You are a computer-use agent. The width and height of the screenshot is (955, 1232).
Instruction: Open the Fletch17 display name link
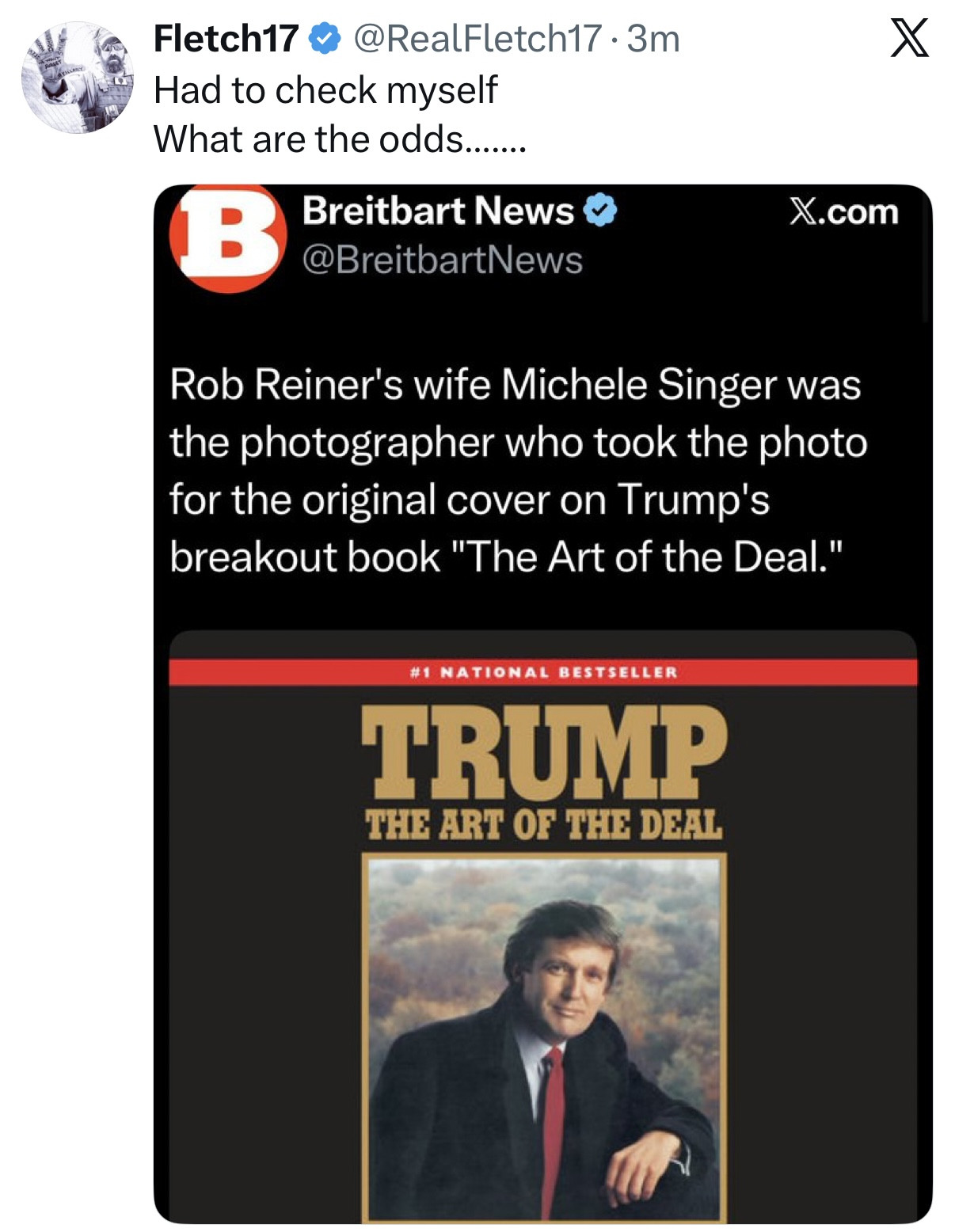point(226,38)
